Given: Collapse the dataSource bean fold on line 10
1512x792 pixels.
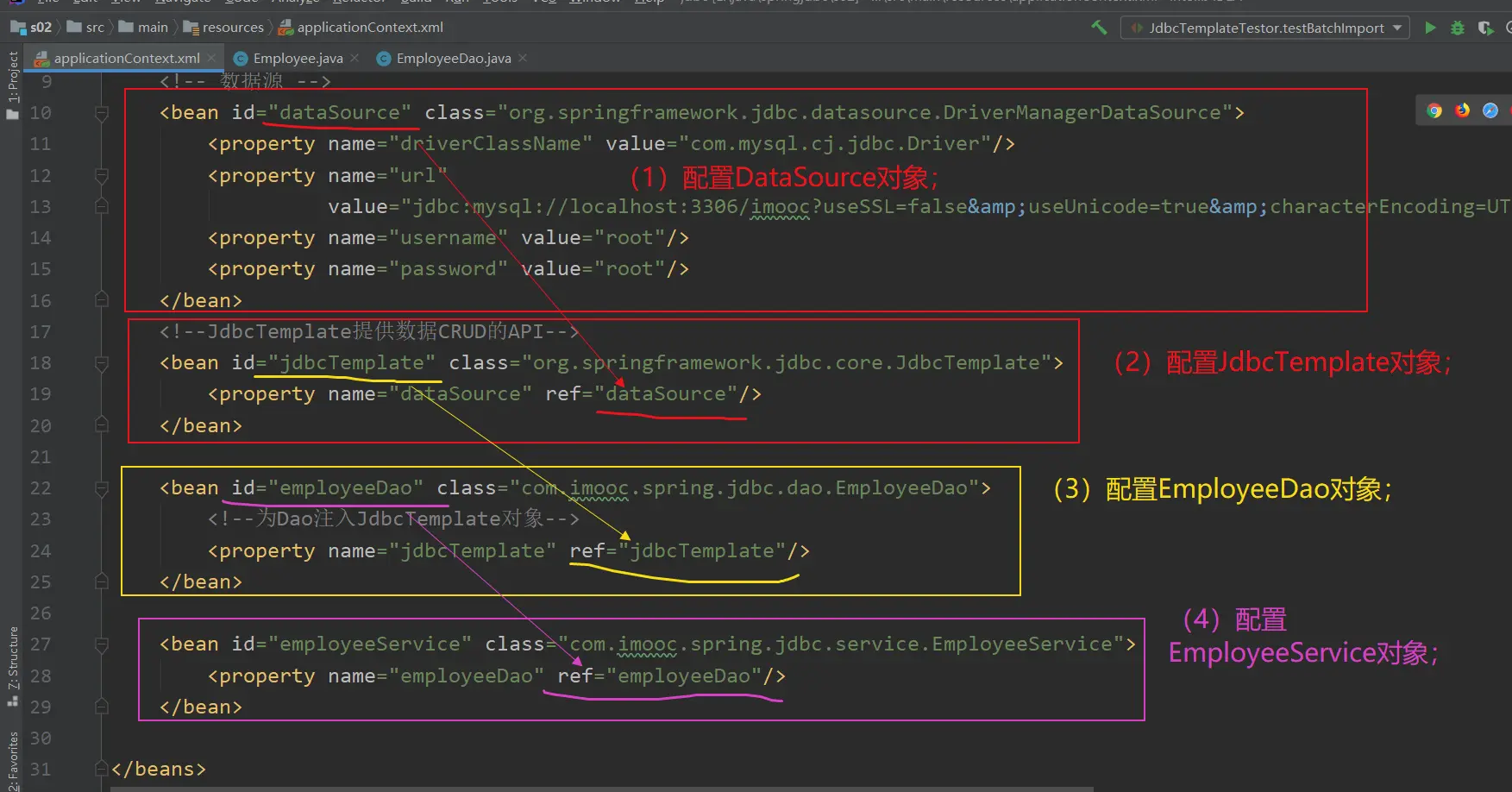Looking at the screenshot, I should point(102,113).
